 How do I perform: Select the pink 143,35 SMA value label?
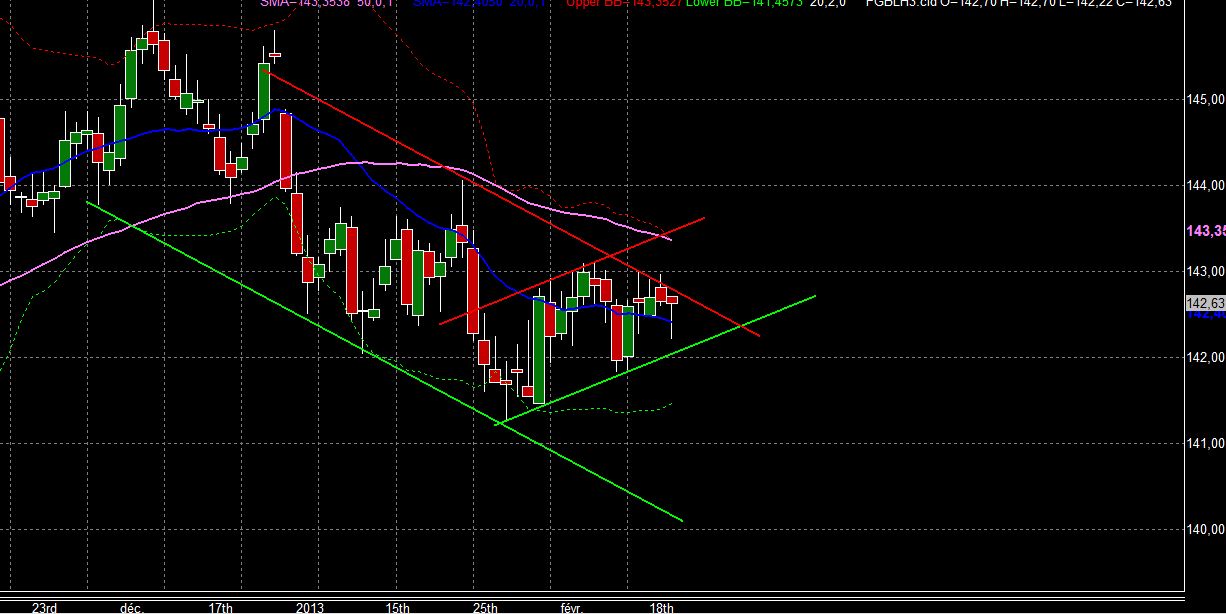pyautogui.click(x=1206, y=231)
